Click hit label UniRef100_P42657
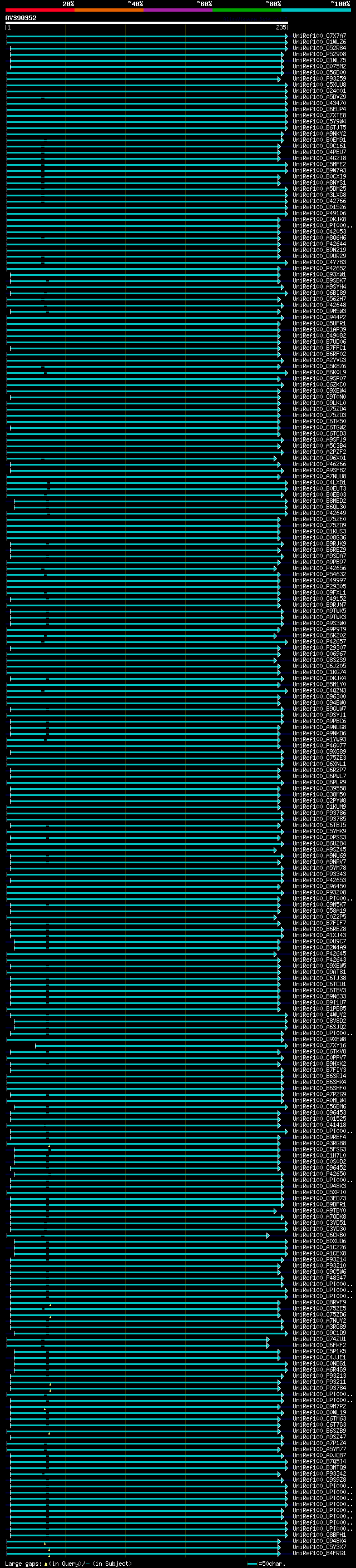Screen dimensions: 356x1568 [x=319, y=641]
